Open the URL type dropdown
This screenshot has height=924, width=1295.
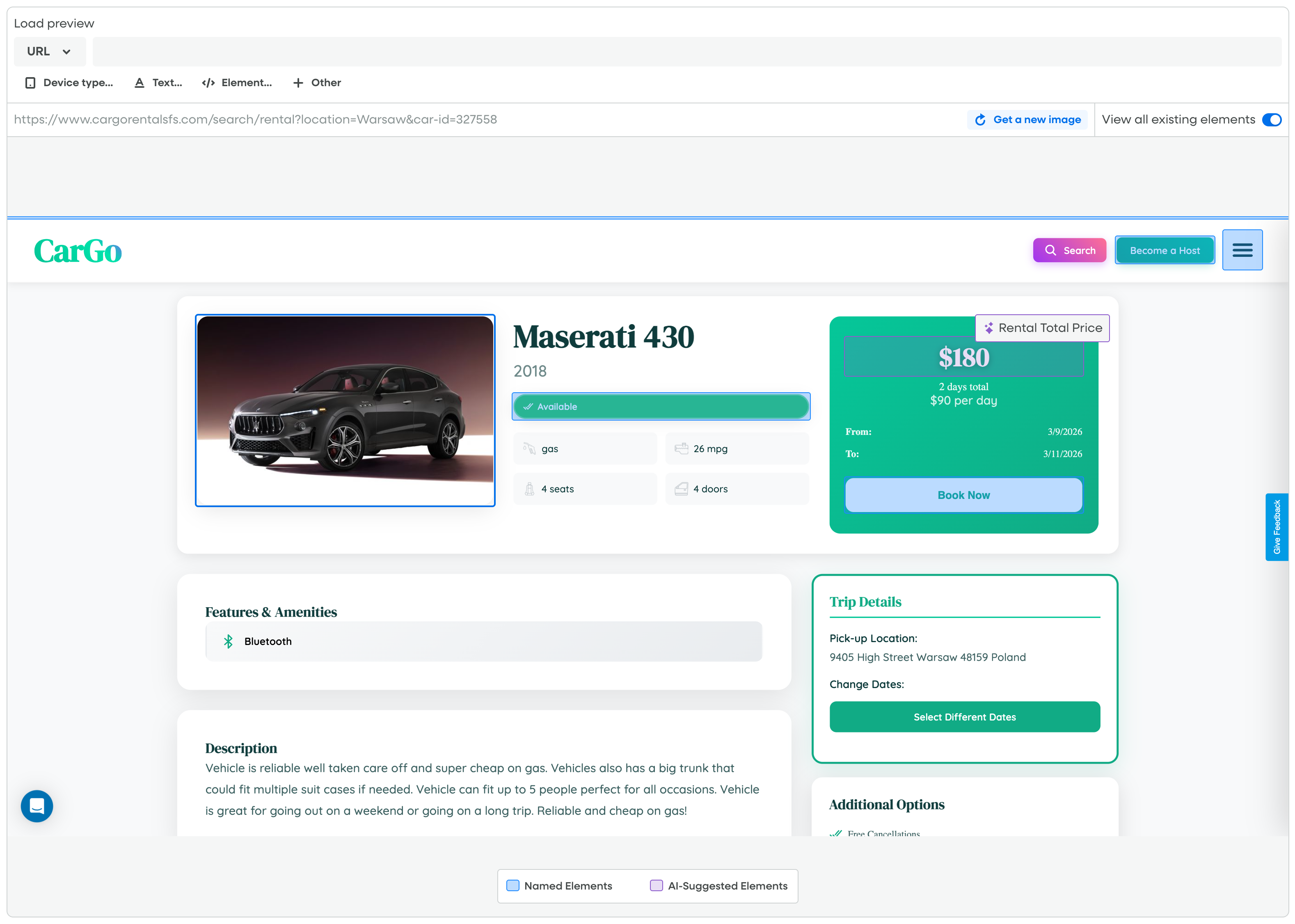coord(50,52)
